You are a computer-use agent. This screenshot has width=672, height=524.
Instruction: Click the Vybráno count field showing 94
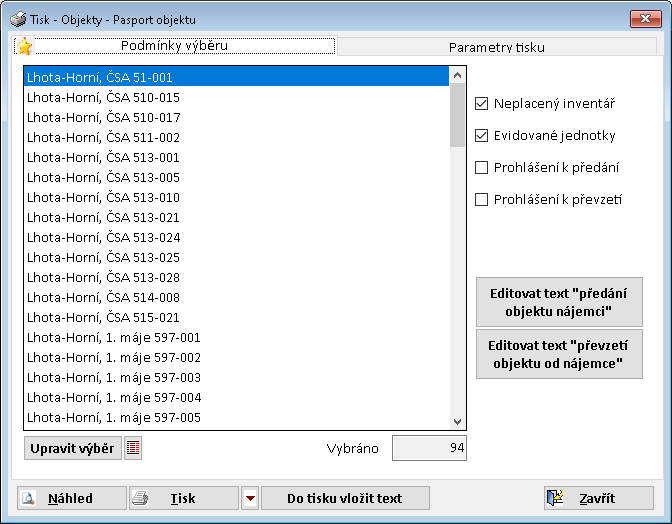(x=429, y=448)
